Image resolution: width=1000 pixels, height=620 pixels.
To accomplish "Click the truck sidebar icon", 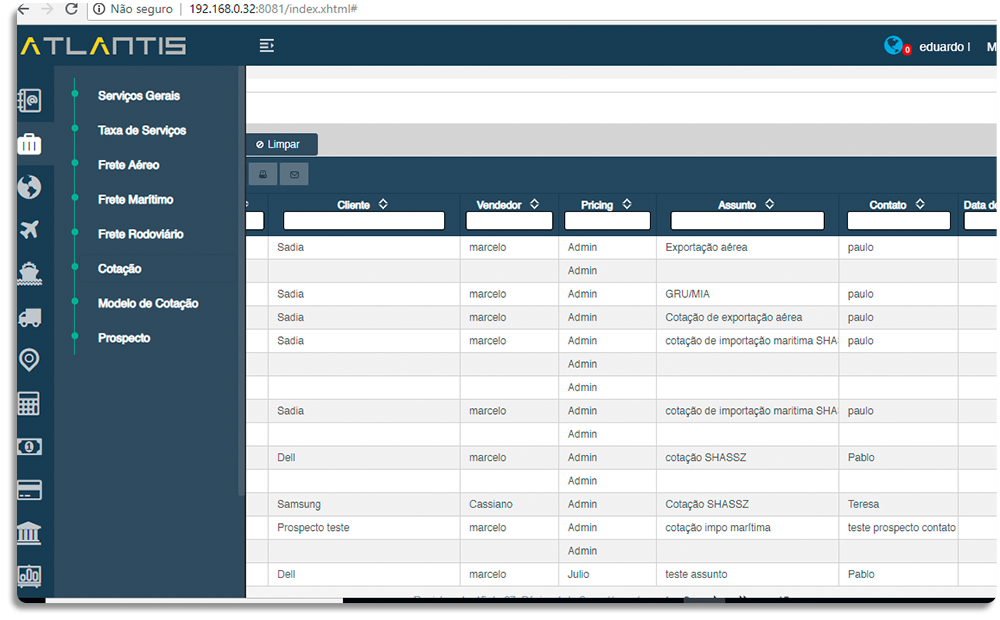I will (x=30, y=317).
